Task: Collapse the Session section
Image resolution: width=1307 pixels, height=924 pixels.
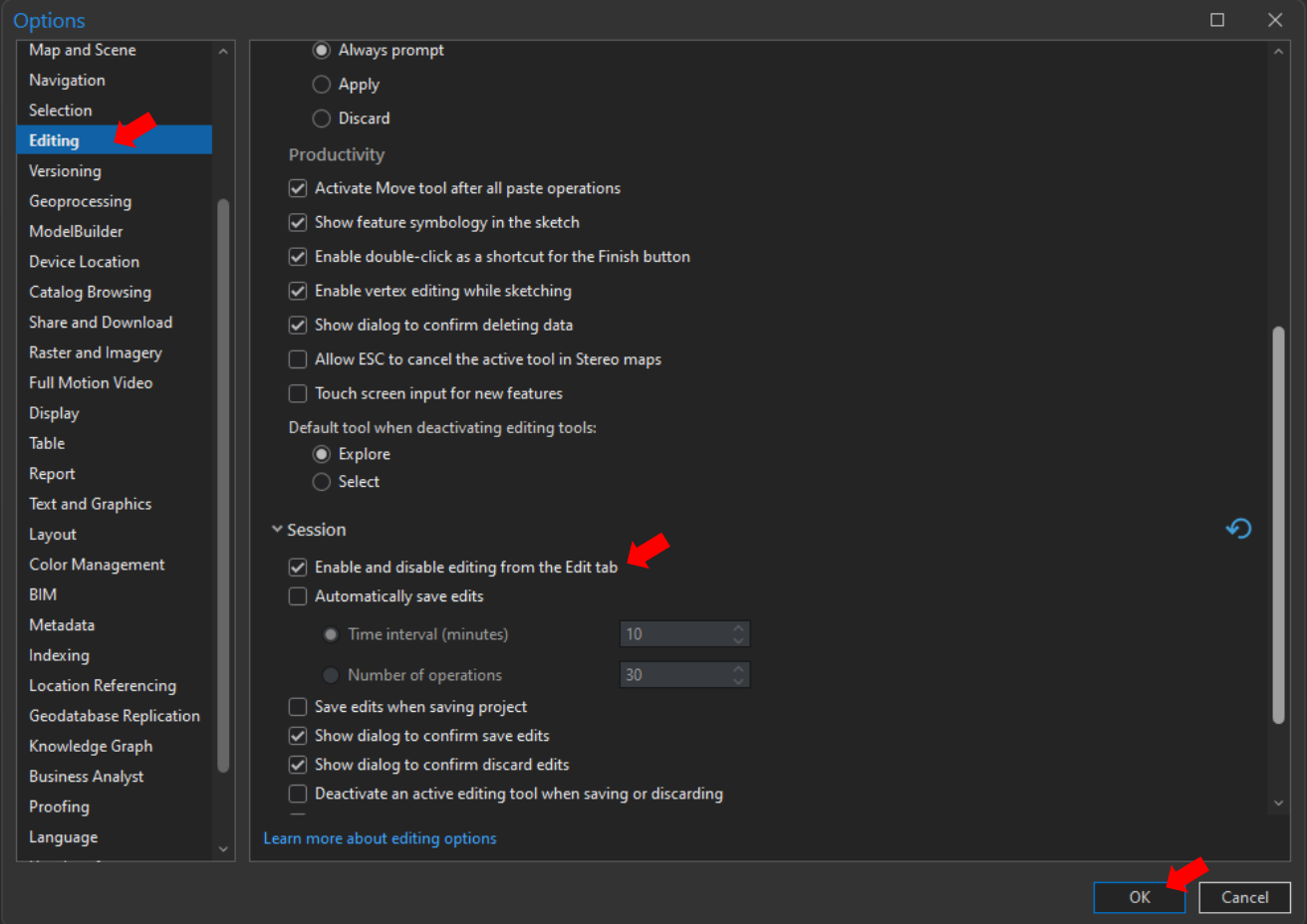Action: click(277, 530)
